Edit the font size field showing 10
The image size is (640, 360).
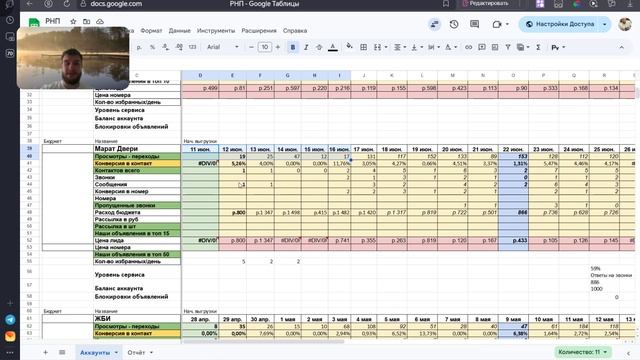coord(264,47)
